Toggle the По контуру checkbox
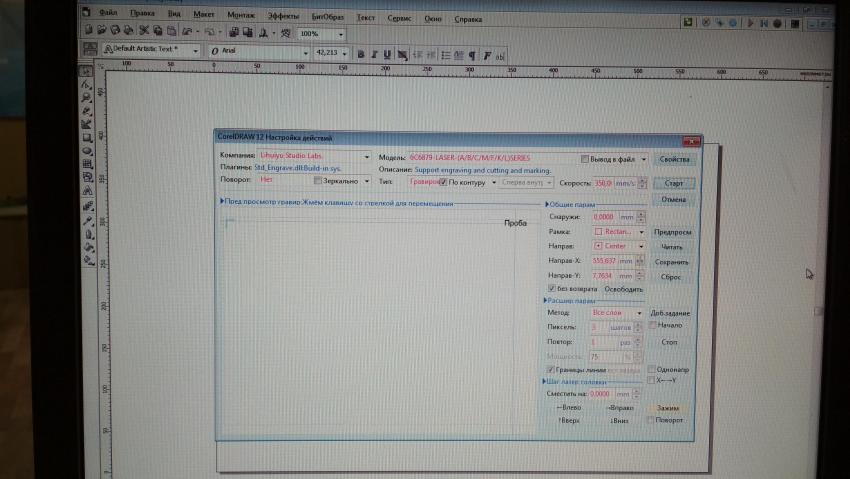Viewport: 850px width, 479px height. 444,183
